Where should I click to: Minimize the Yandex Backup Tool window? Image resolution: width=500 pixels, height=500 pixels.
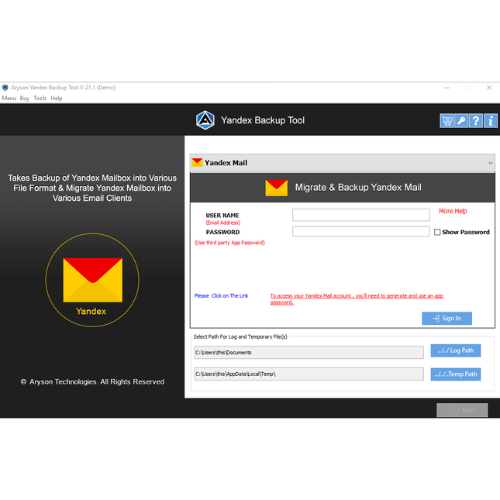[447, 88]
